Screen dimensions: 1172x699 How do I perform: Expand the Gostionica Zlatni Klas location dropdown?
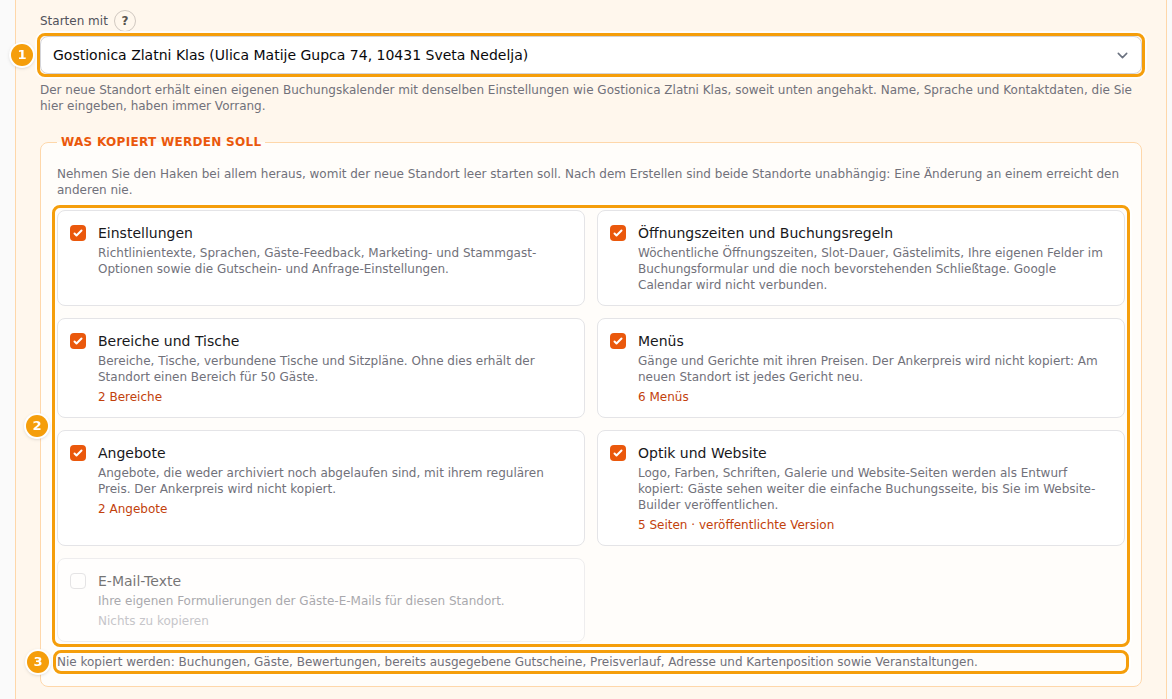[x=590, y=55]
